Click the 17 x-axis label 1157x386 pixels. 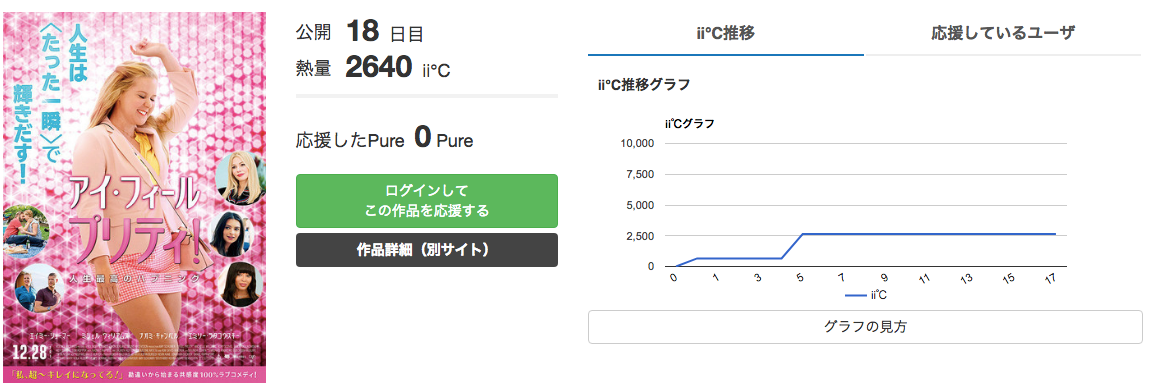[x=1052, y=278]
